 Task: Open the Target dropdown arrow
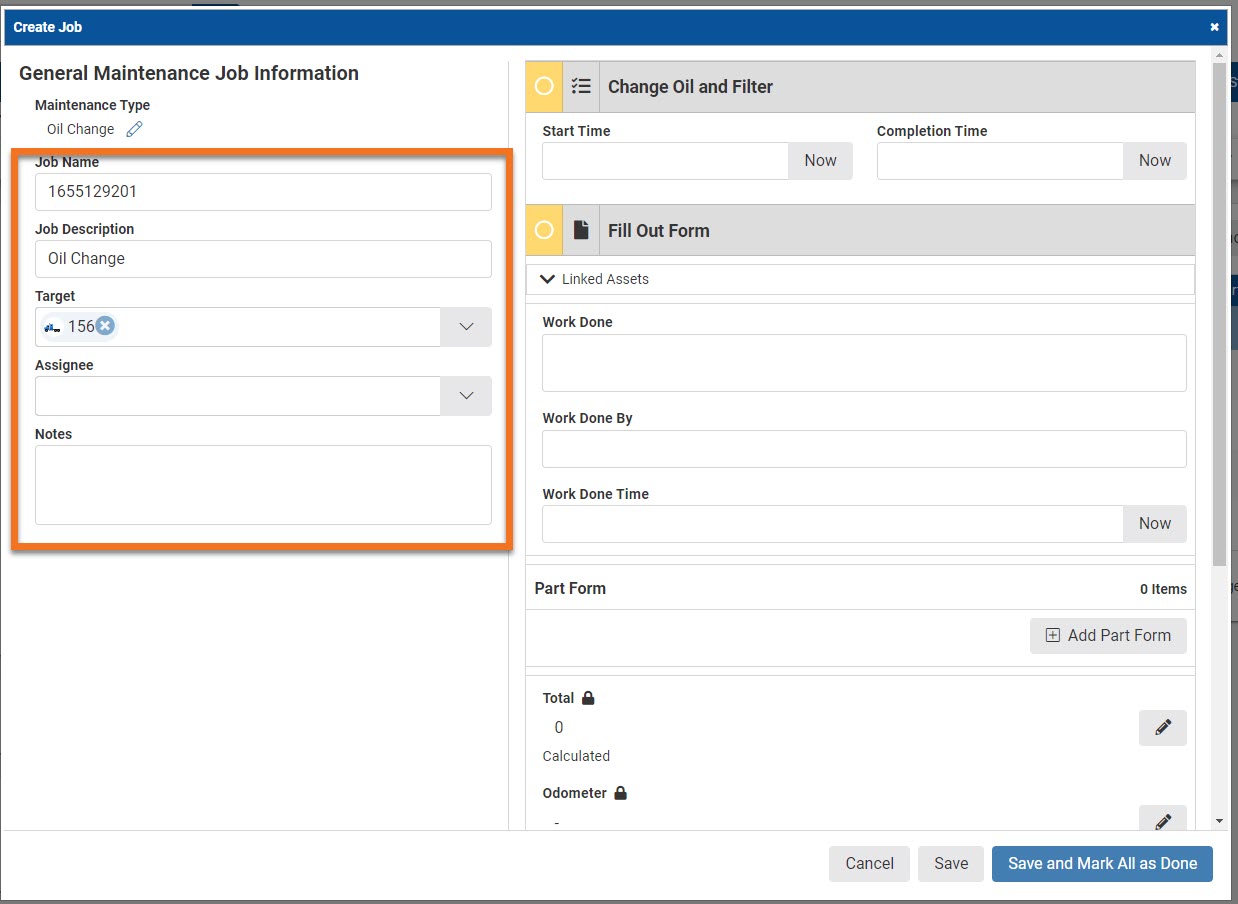[466, 327]
